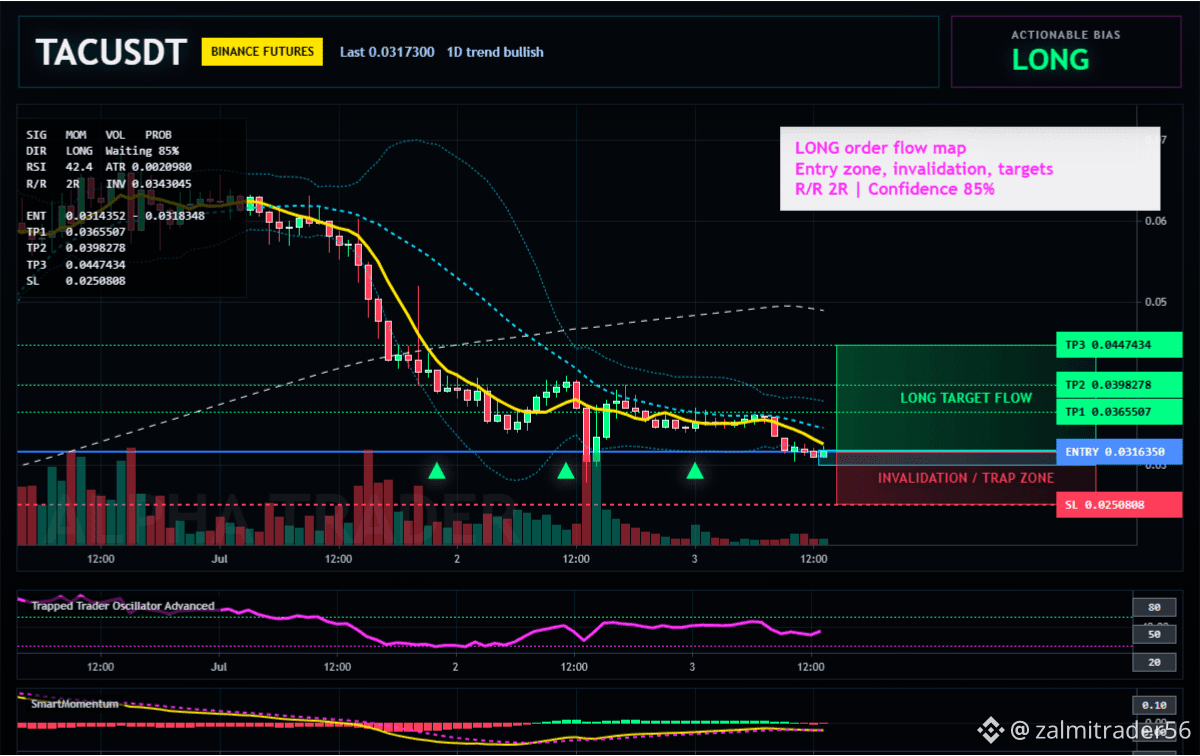1200x756 pixels.
Task: Click Jul on the main chart time axis
Action: coord(219,559)
